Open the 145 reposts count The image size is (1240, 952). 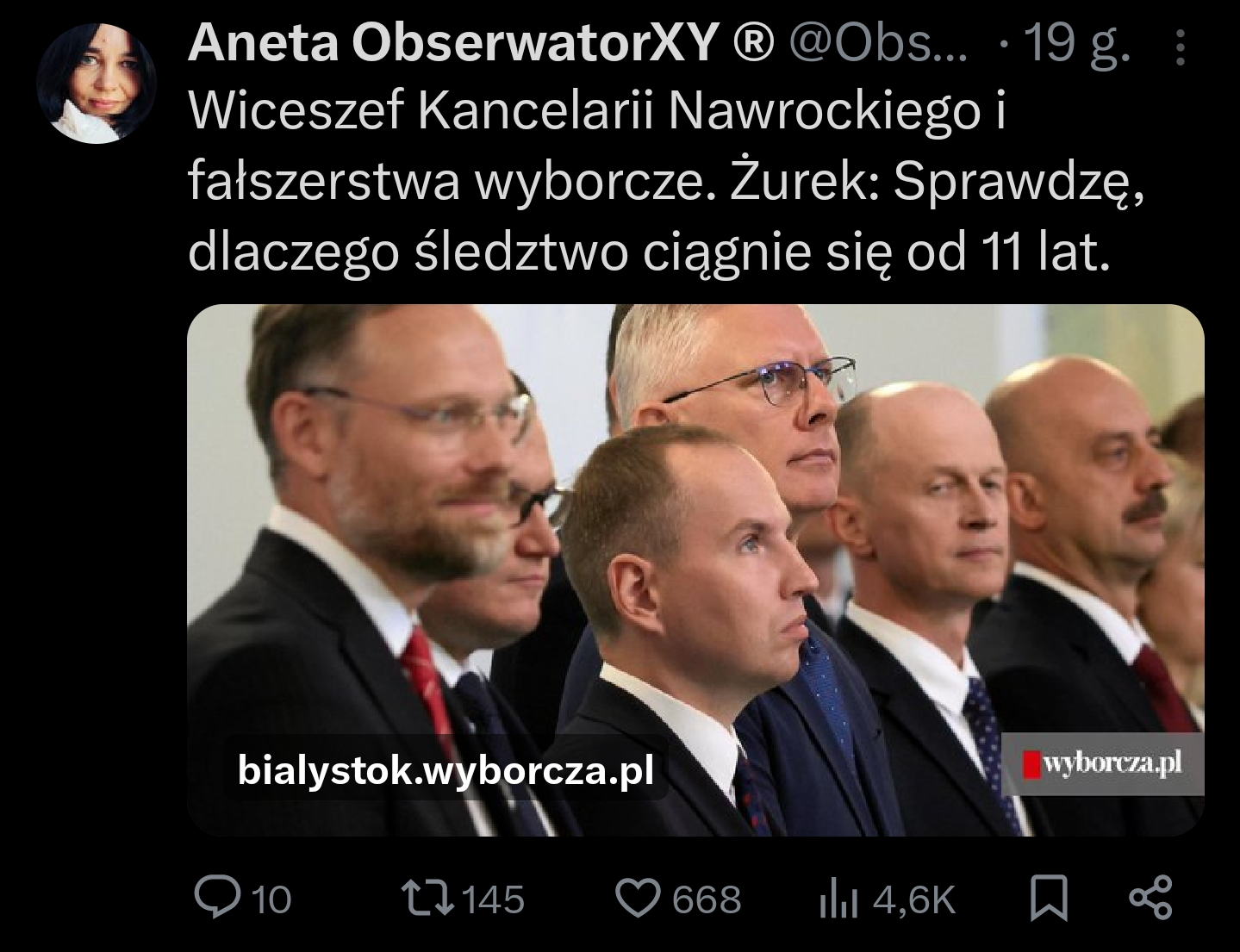pyautogui.click(x=494, y=900)
